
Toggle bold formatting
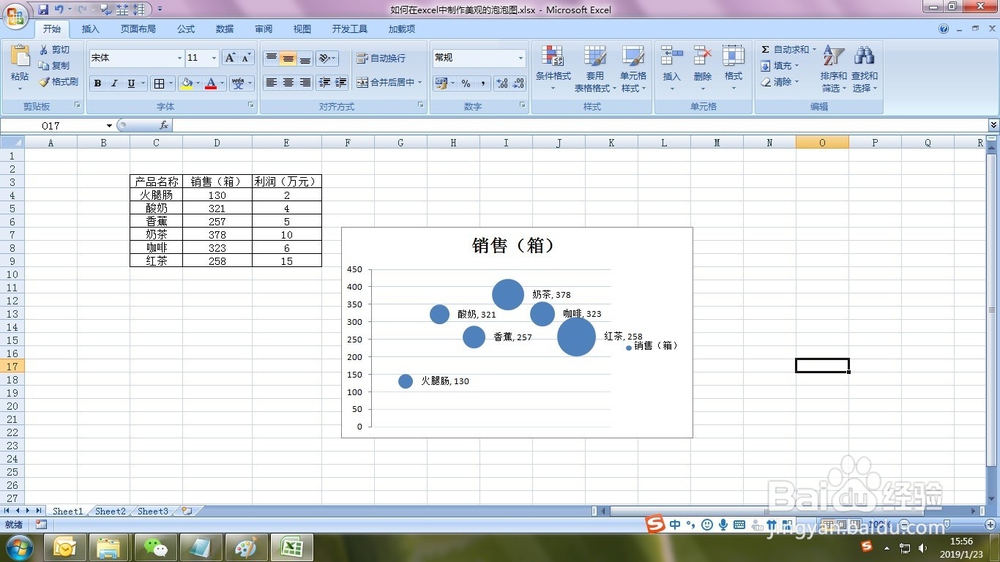point(98,83)
